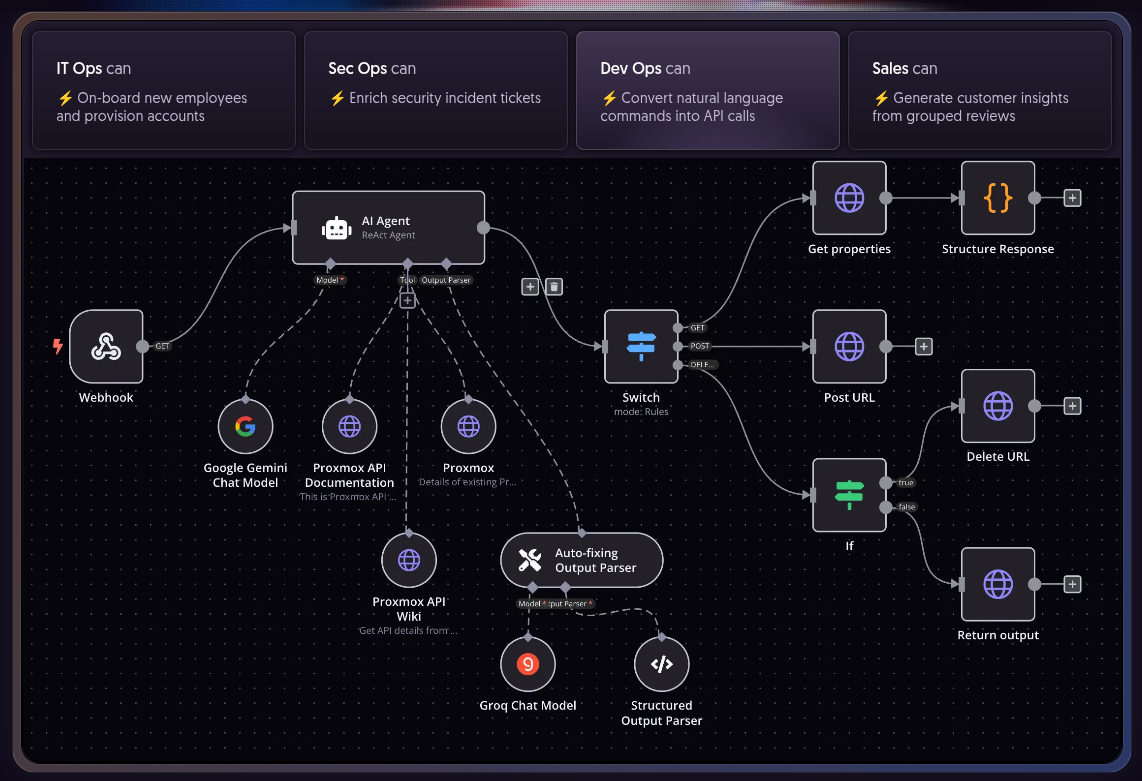The width and height of the screenshot is (1142, 781).
Task: Open the Proxmox API Wiki node
Action: [x=408, y=560]
